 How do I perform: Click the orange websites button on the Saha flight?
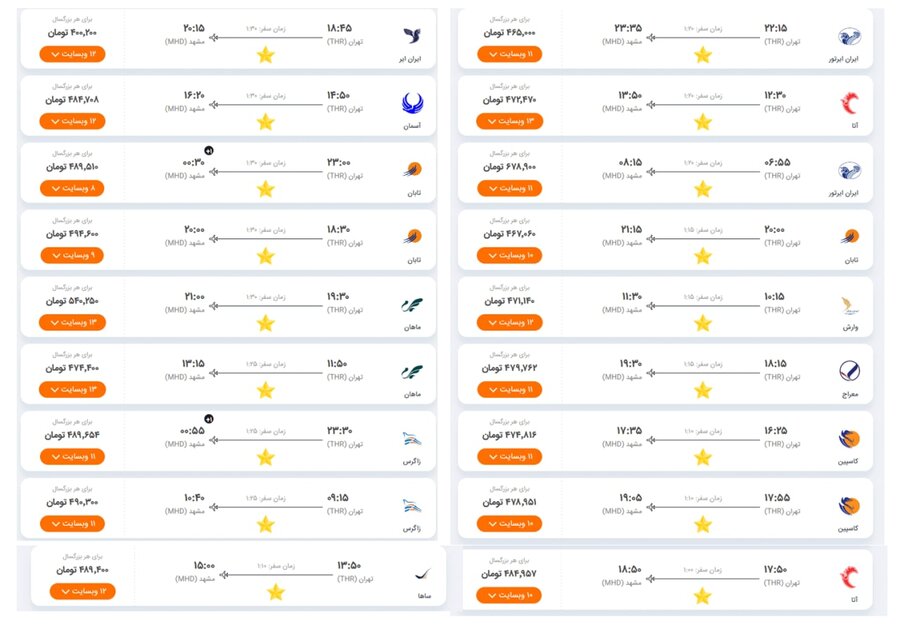coord(82,591)
